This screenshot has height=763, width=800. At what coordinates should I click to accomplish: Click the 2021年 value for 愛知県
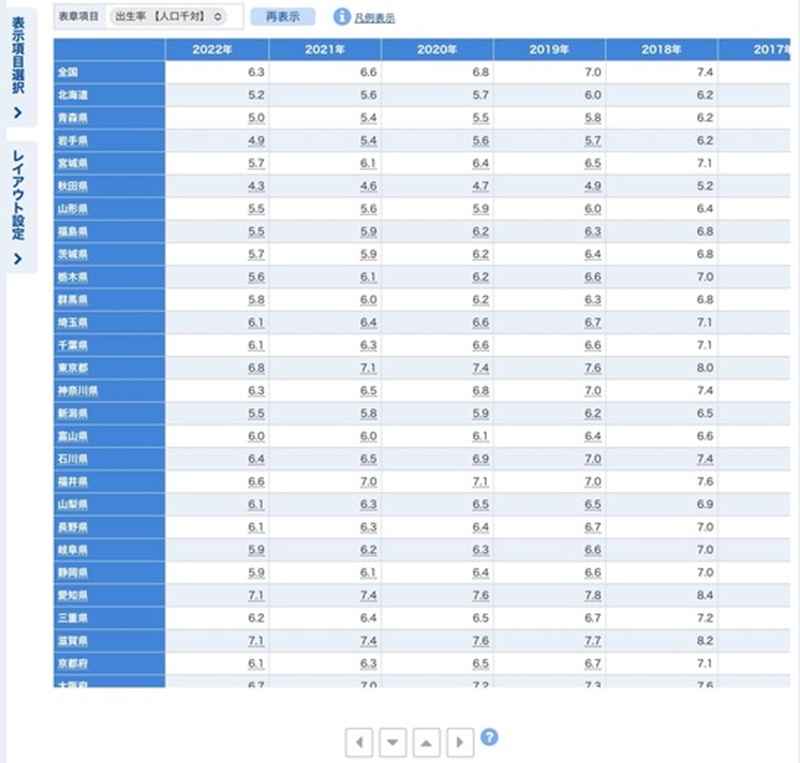[x=368, y=595]
